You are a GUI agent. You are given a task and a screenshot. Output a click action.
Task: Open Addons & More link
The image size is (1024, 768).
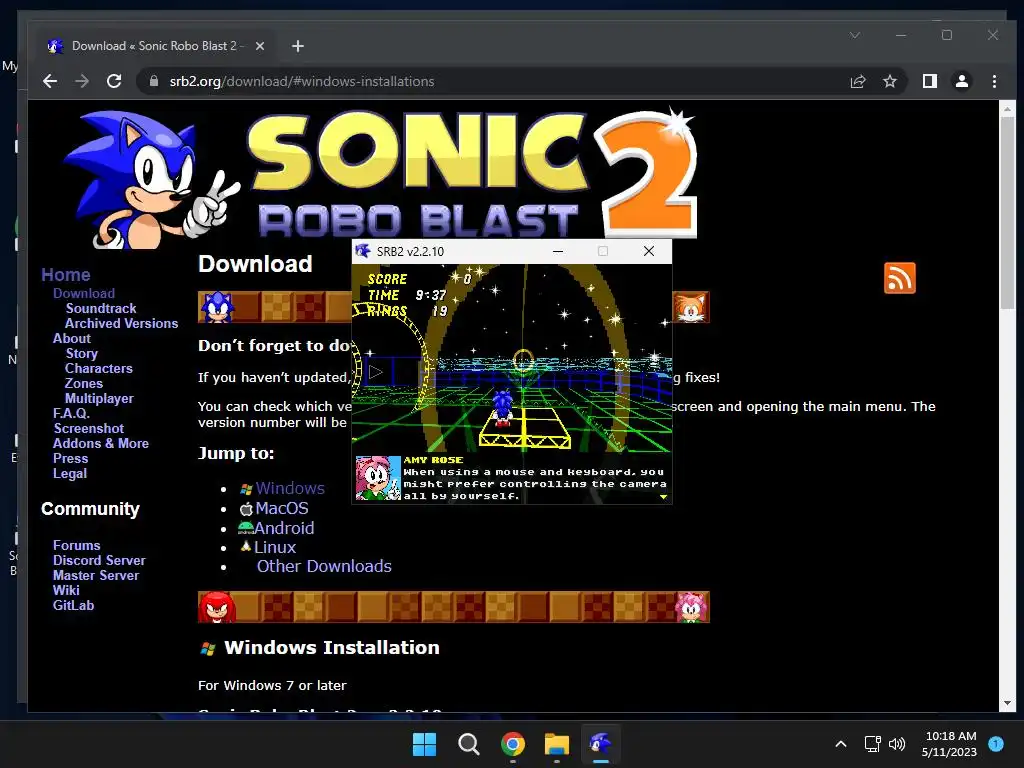click(x=101, y=443)
